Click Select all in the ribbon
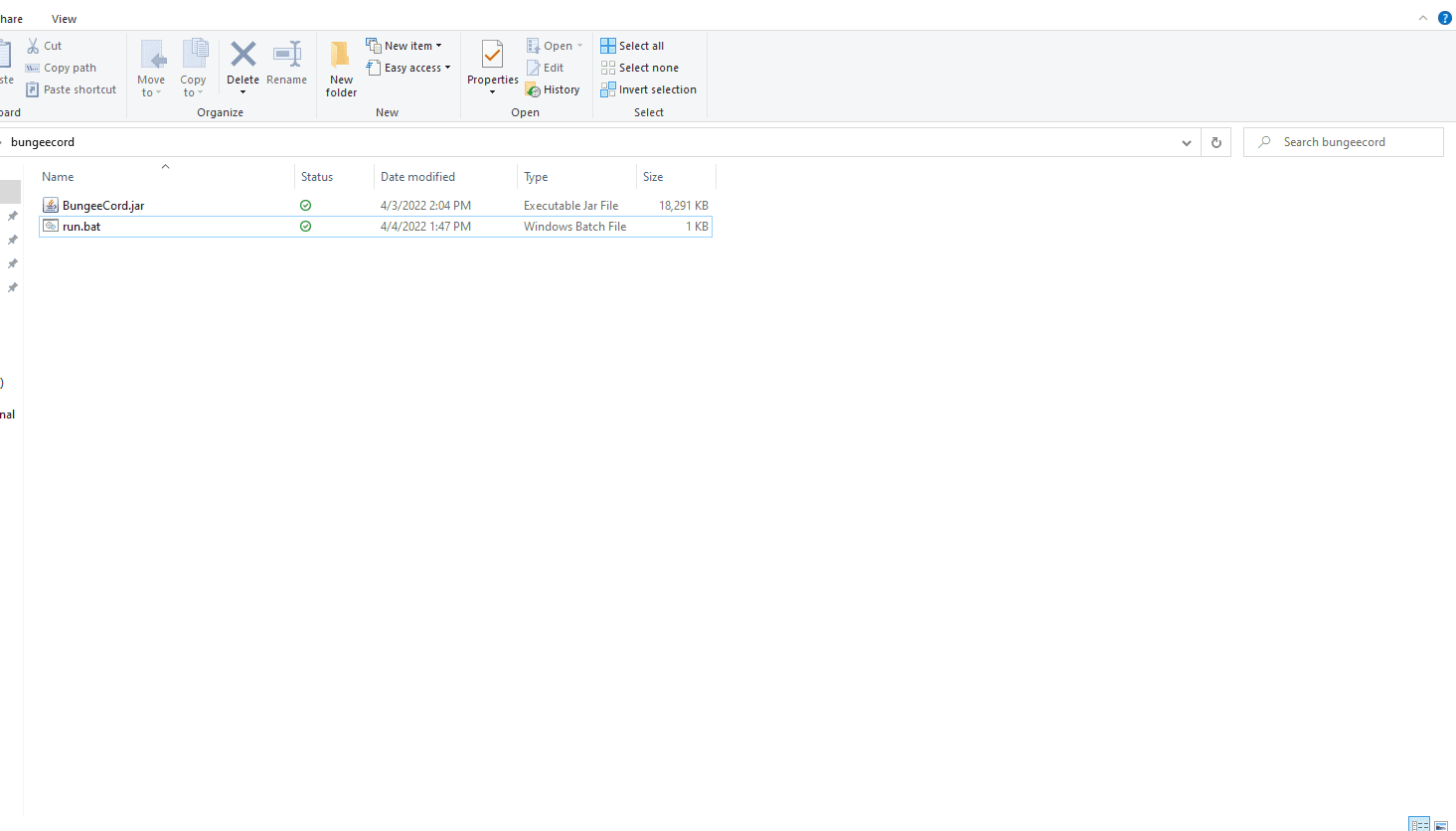The image size is (1456, 831). [x=632, y=46]
